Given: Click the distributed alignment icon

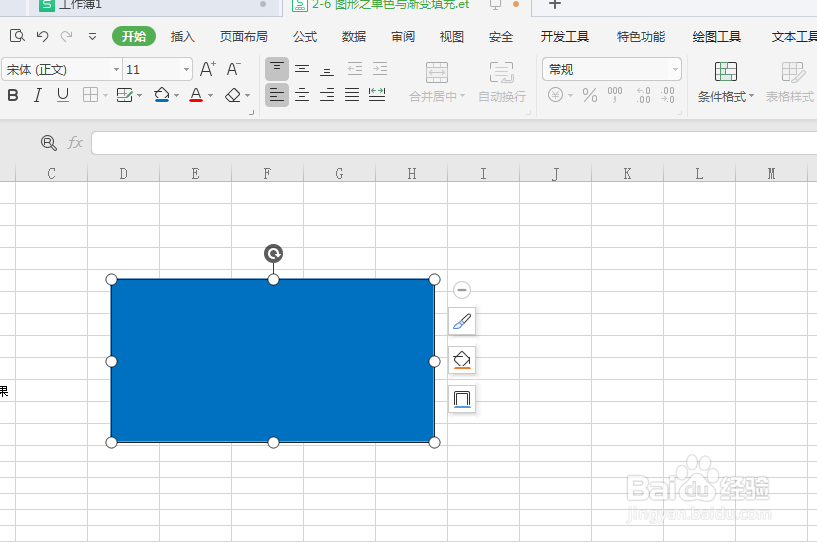Looking at the screenshot, I should pos(377,95).
